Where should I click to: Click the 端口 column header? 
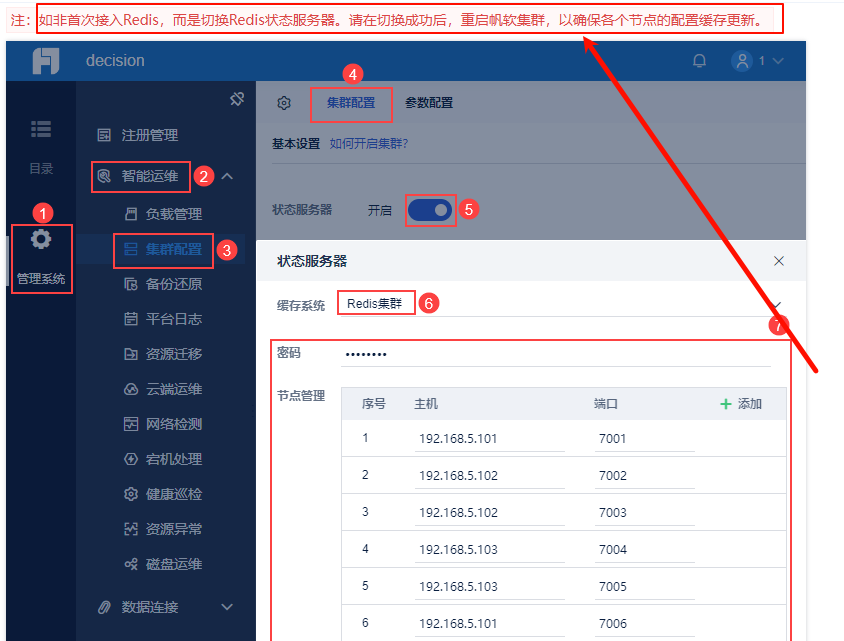tap(606, 404)
